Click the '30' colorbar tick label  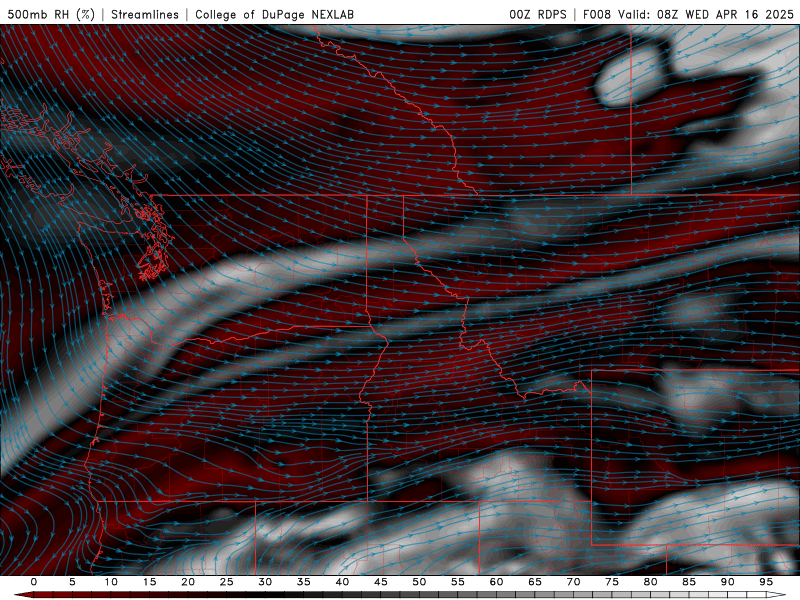(x=265, y=582)
